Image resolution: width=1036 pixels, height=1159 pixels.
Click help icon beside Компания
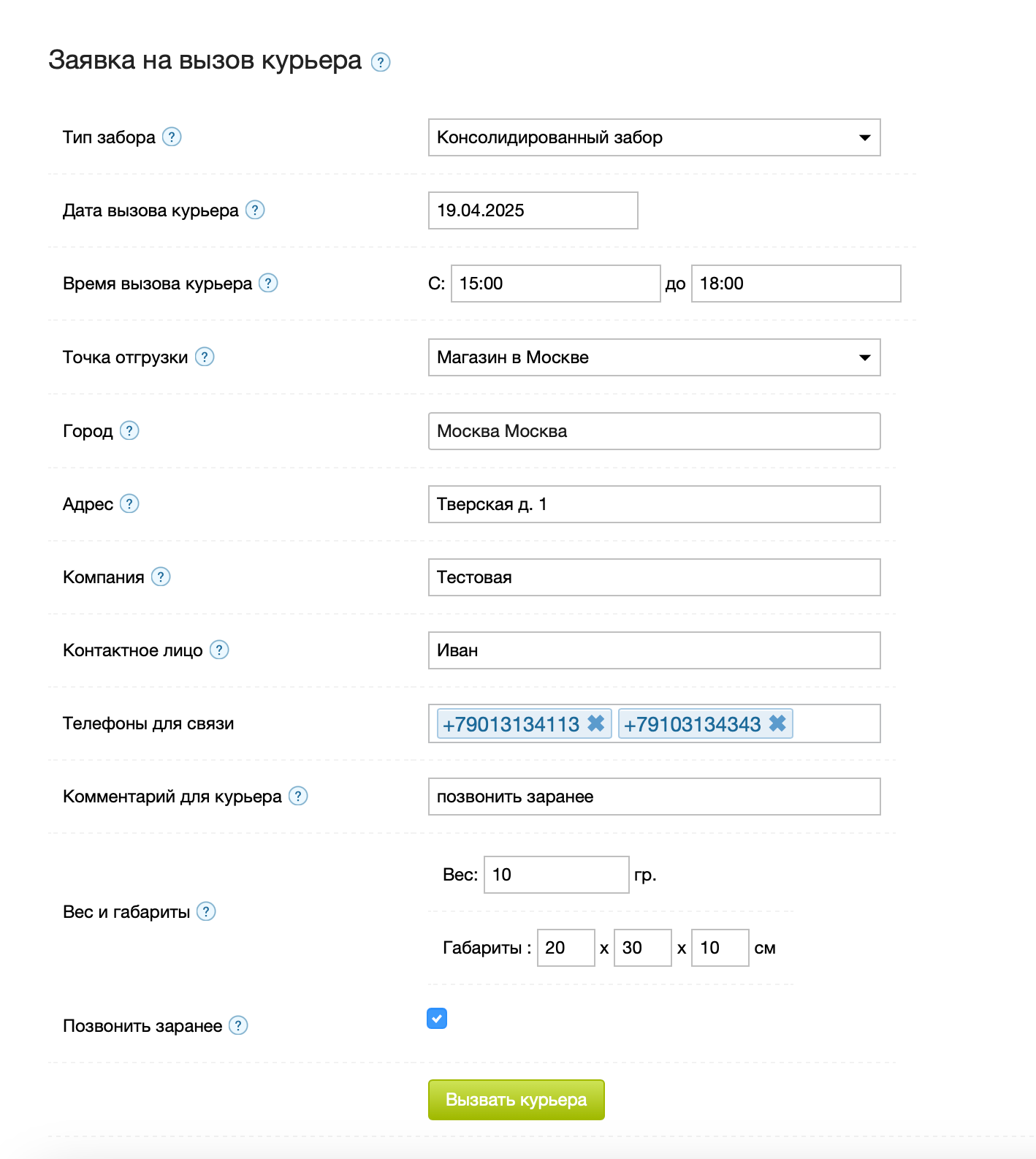coord(161,577)
